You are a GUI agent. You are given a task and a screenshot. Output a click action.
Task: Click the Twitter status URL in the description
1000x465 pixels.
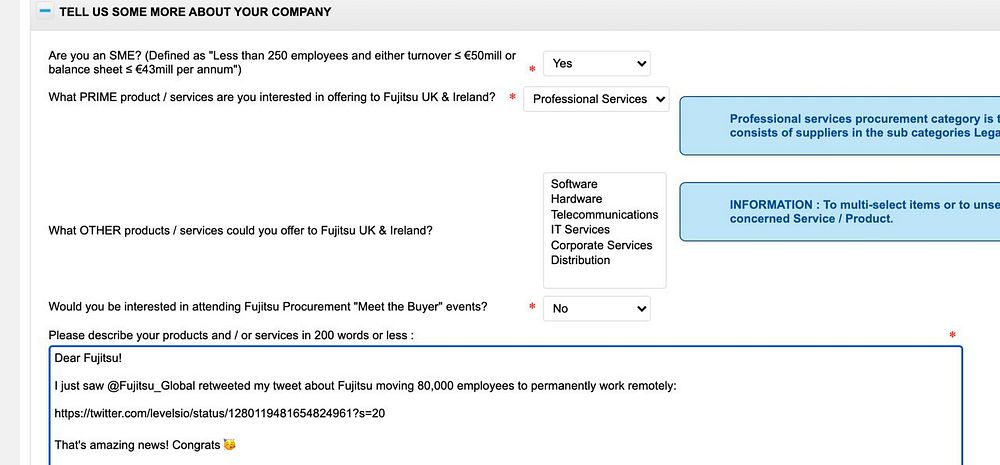220,412
